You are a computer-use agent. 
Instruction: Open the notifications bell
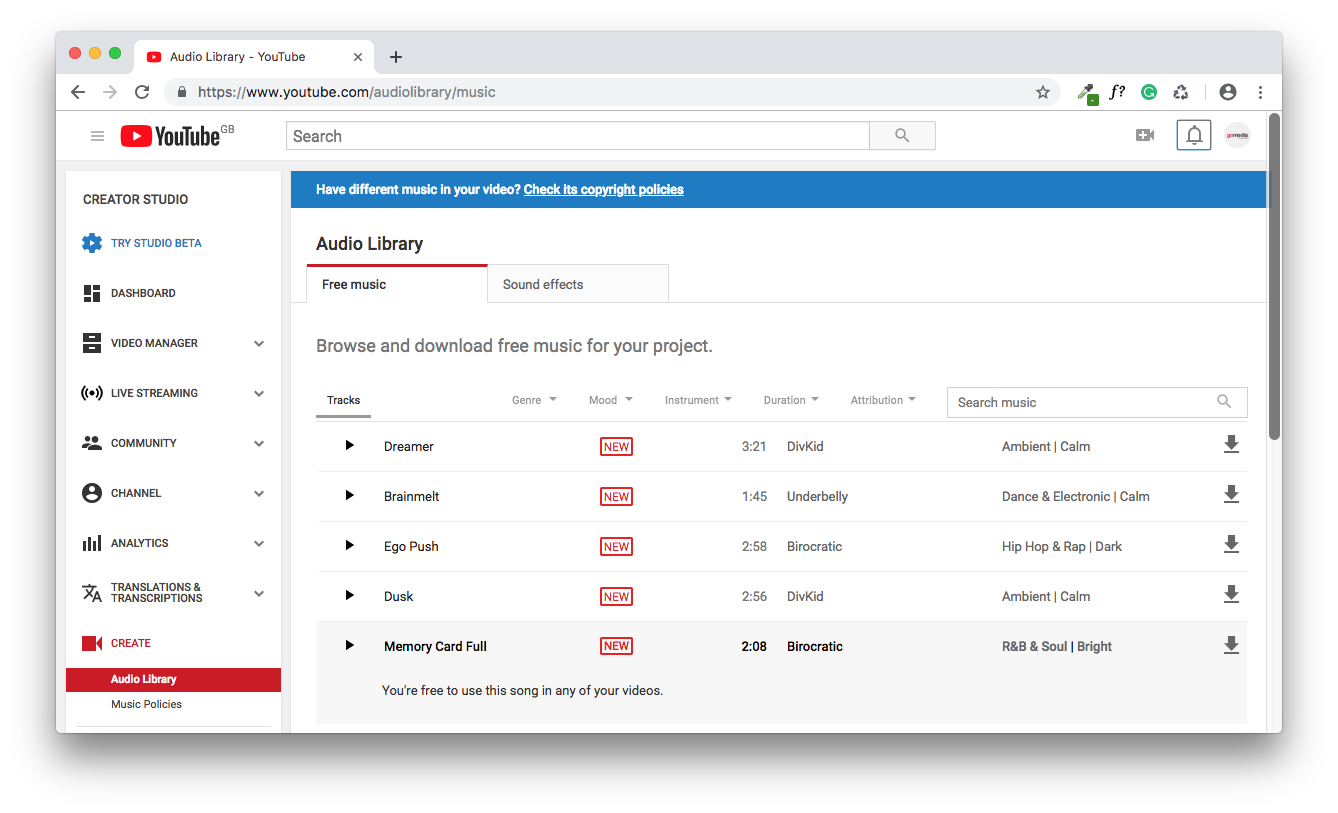(1194, 135)
